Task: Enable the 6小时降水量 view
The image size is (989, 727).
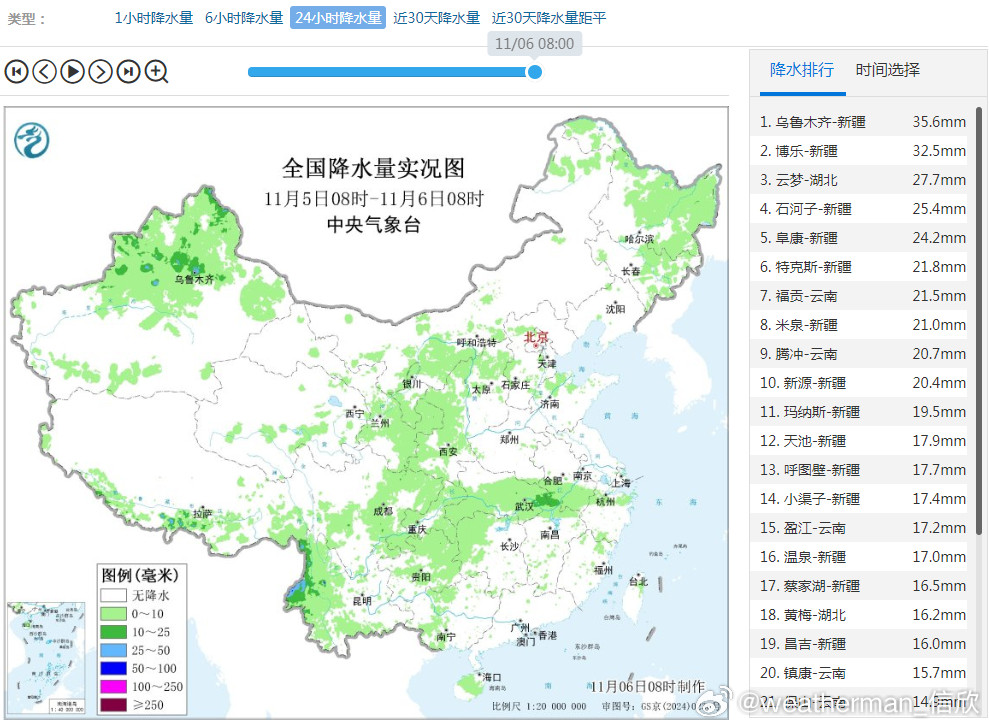Action: click(242, 17)
